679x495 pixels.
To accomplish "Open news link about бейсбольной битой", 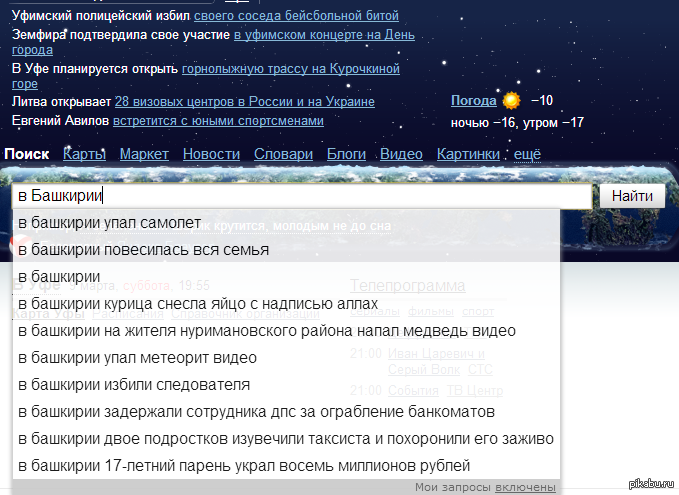I will coord(296,16).
